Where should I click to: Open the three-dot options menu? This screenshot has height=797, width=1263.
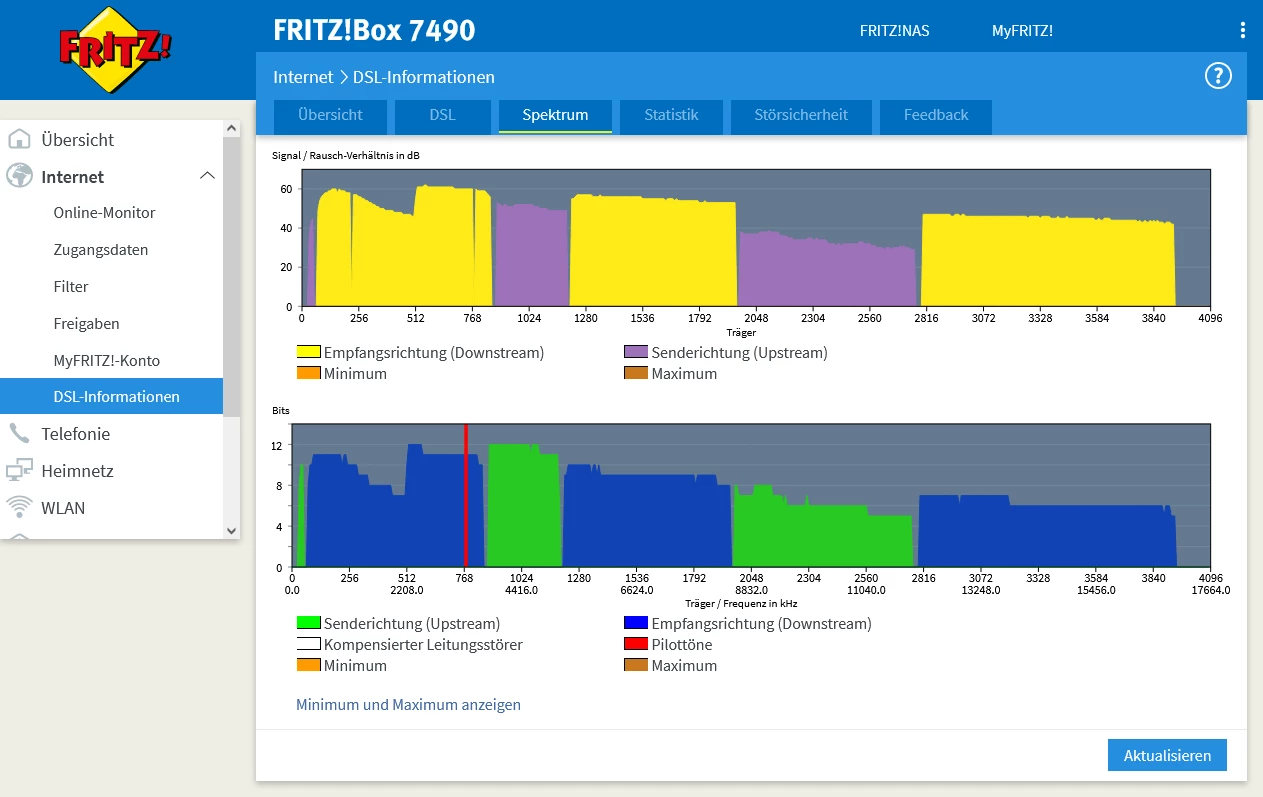[x=1243, y=30]
